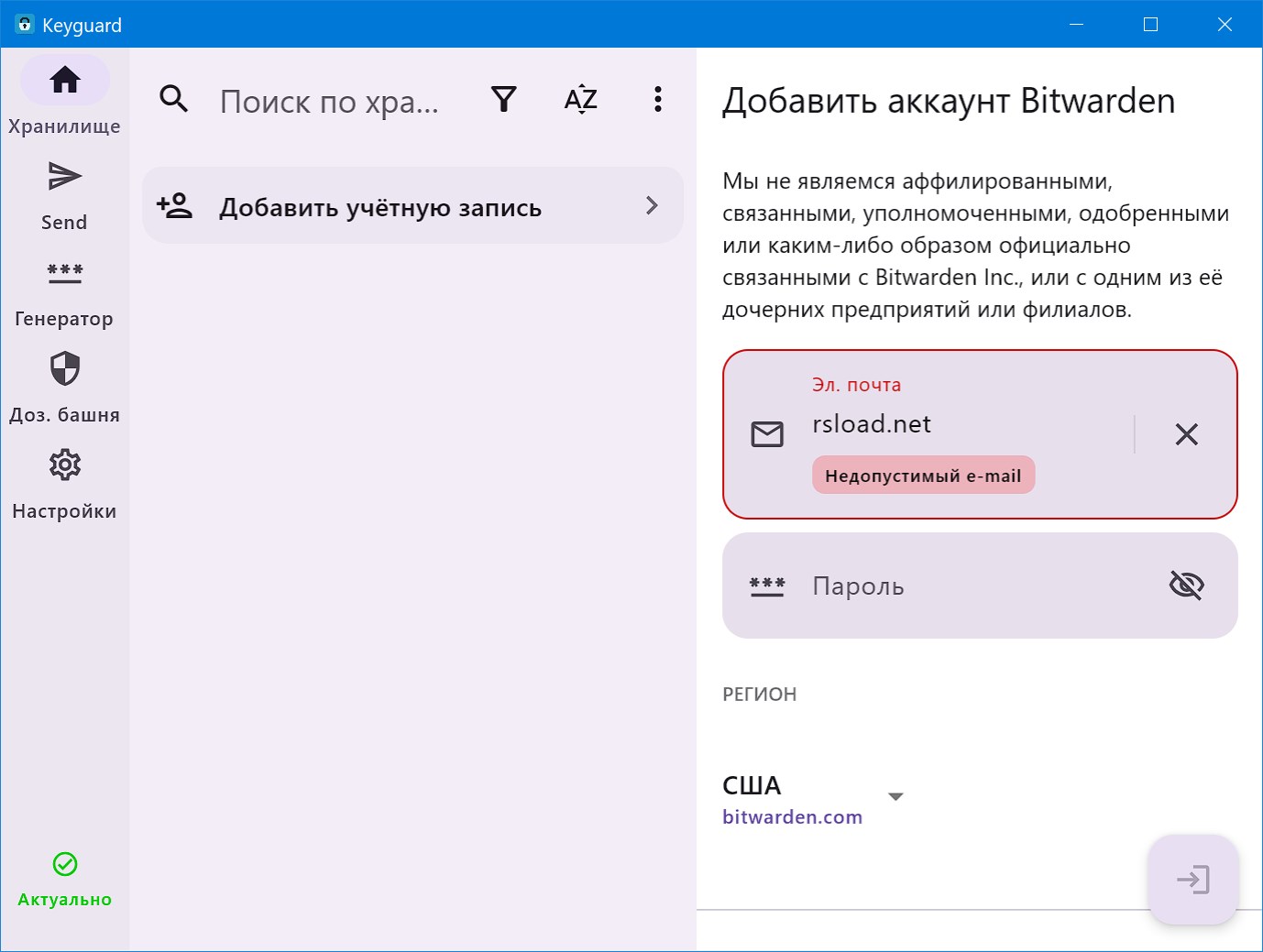Click the green Актуально sync status
1263x952 pixels.
coord(64,879)
